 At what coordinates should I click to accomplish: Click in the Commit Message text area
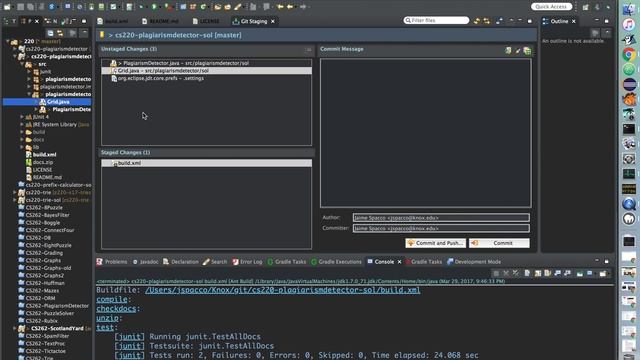tap(425, 133)
